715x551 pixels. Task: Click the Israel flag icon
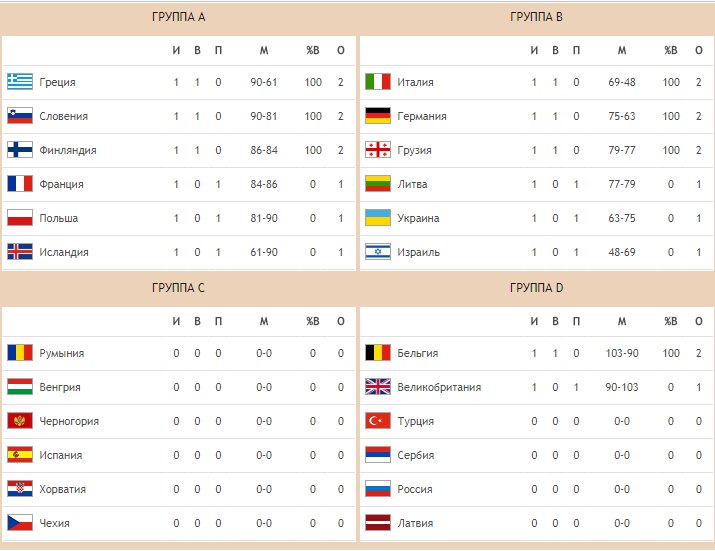pyautogui.click(x=378, y=252)
